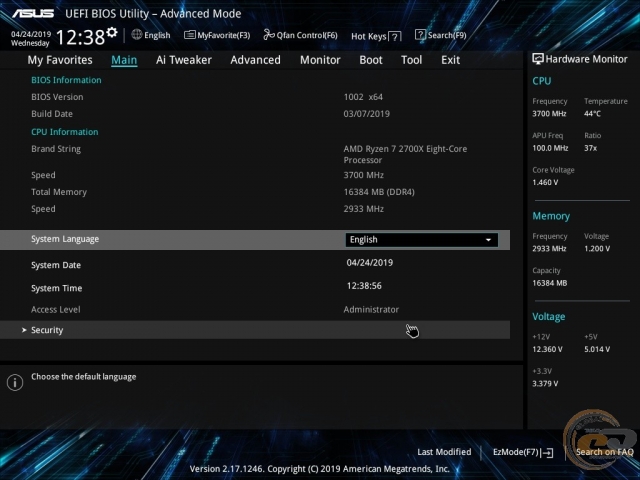Click the large 12:38 clock
Image resolution: width=640 pixels, height=480 pixels.
80,37
